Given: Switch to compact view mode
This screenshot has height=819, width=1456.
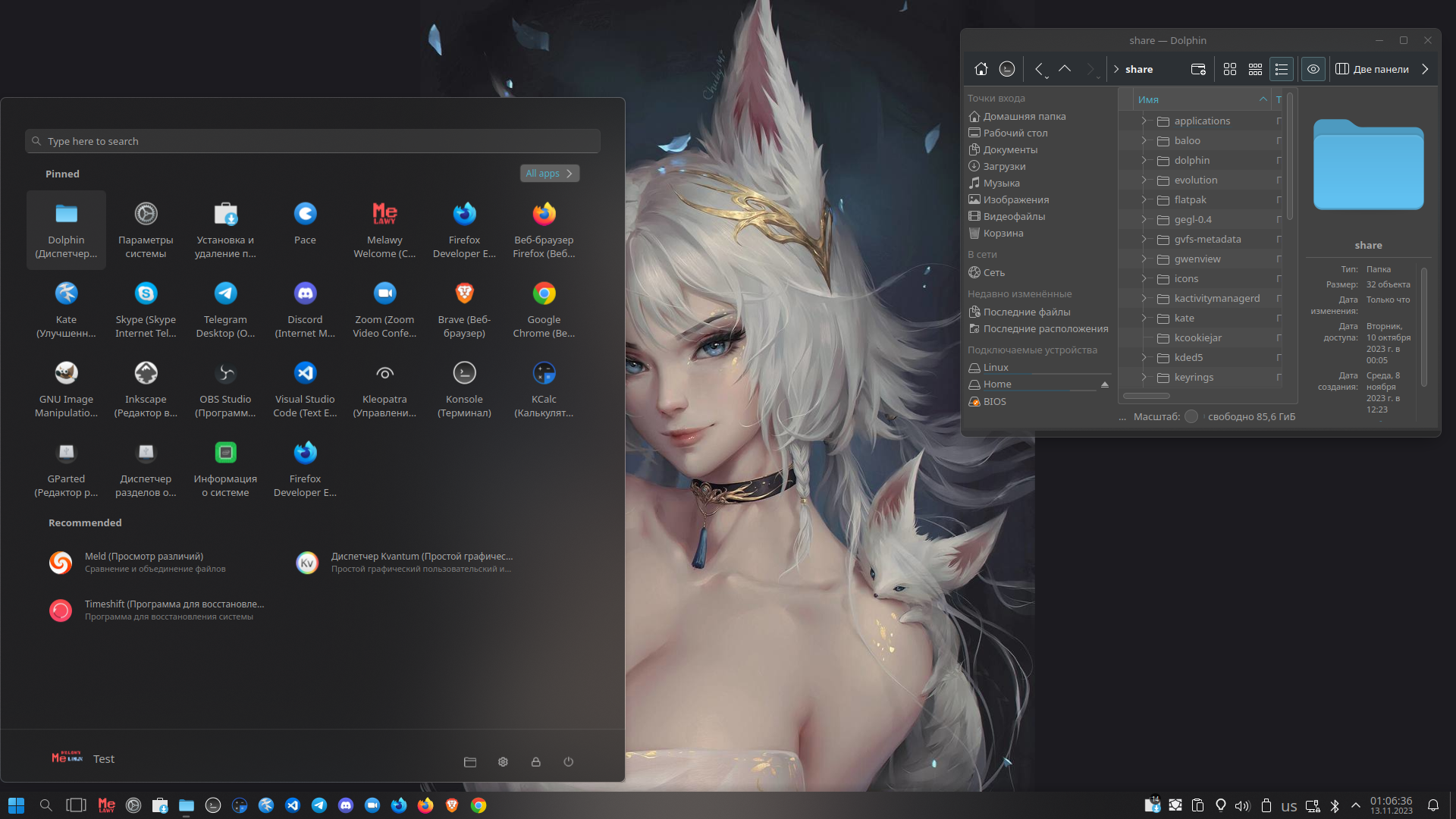Looking at the screenshot, I should point(1256,69).
